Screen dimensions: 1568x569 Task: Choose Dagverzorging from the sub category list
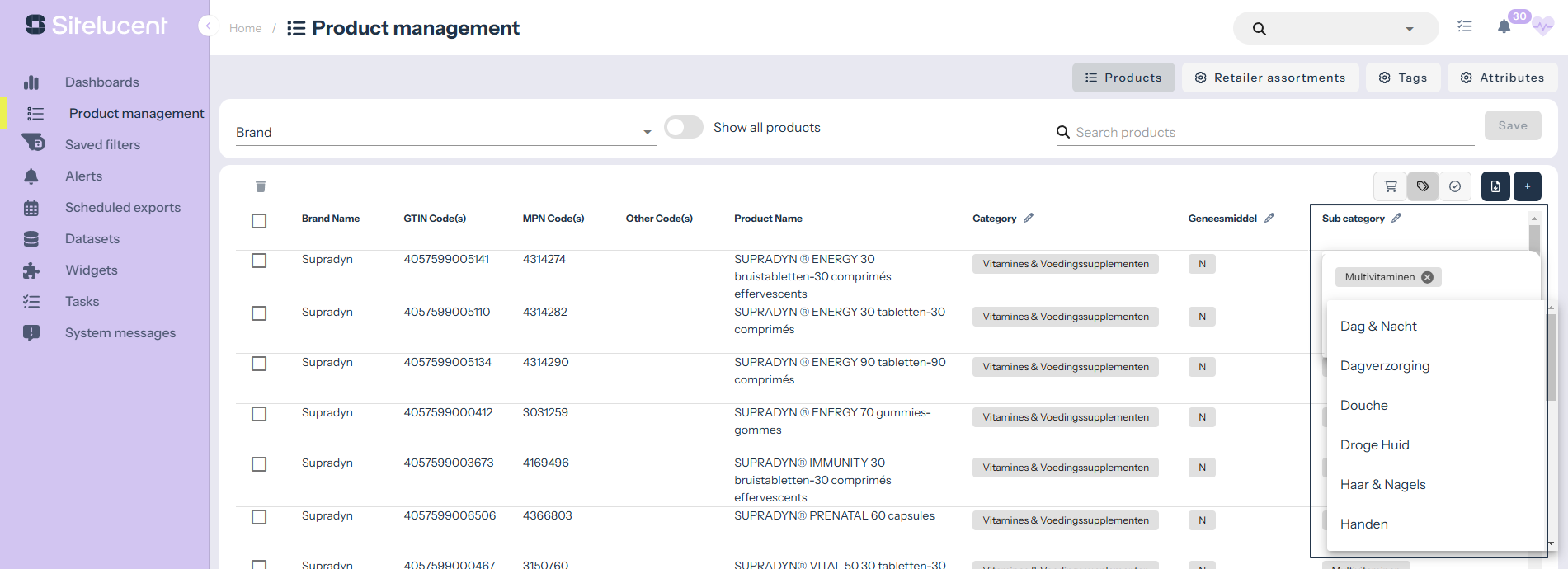(x=1385, y=366)
